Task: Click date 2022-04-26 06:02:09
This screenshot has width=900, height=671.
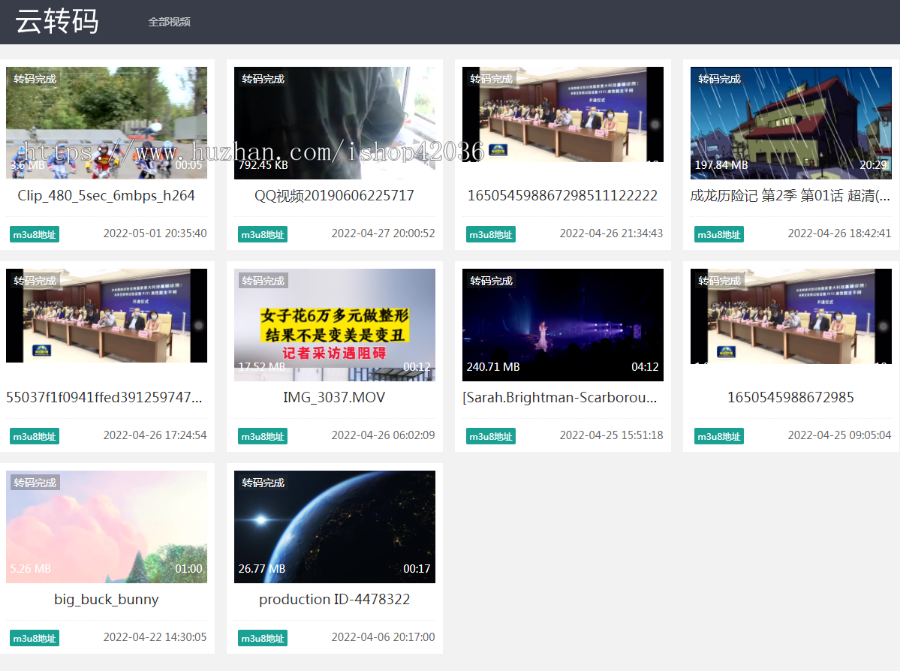Action: click(383, 435)
